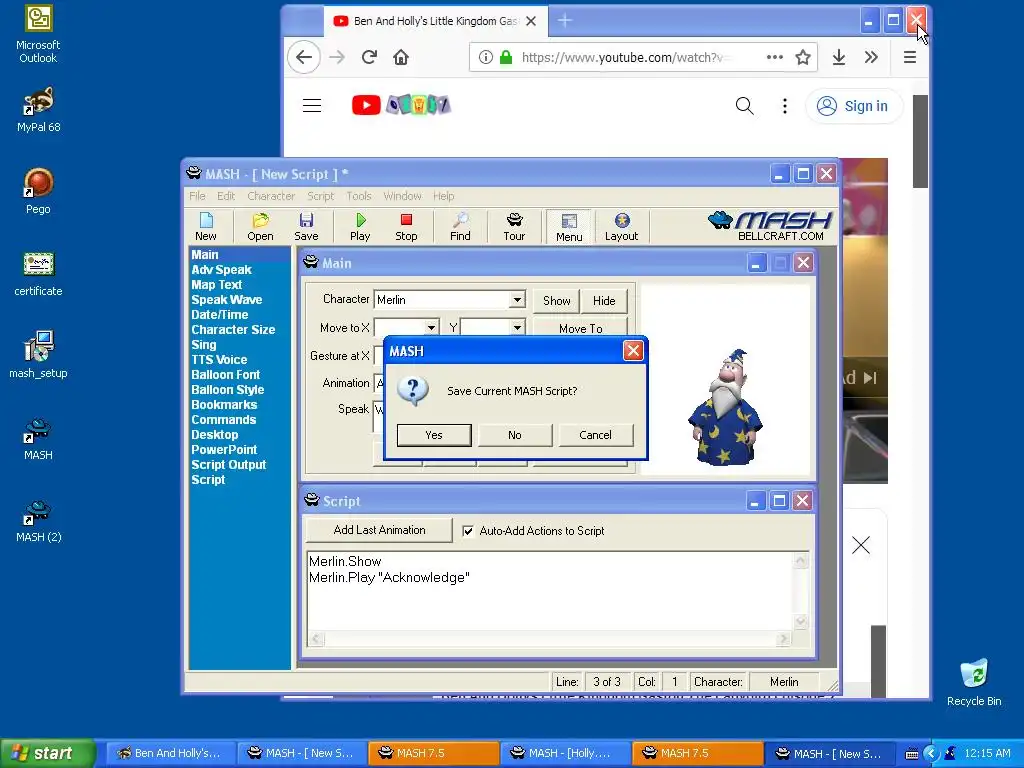
Task: Click the Move To button
Action: pyautogui.click(x=581, y=328)
